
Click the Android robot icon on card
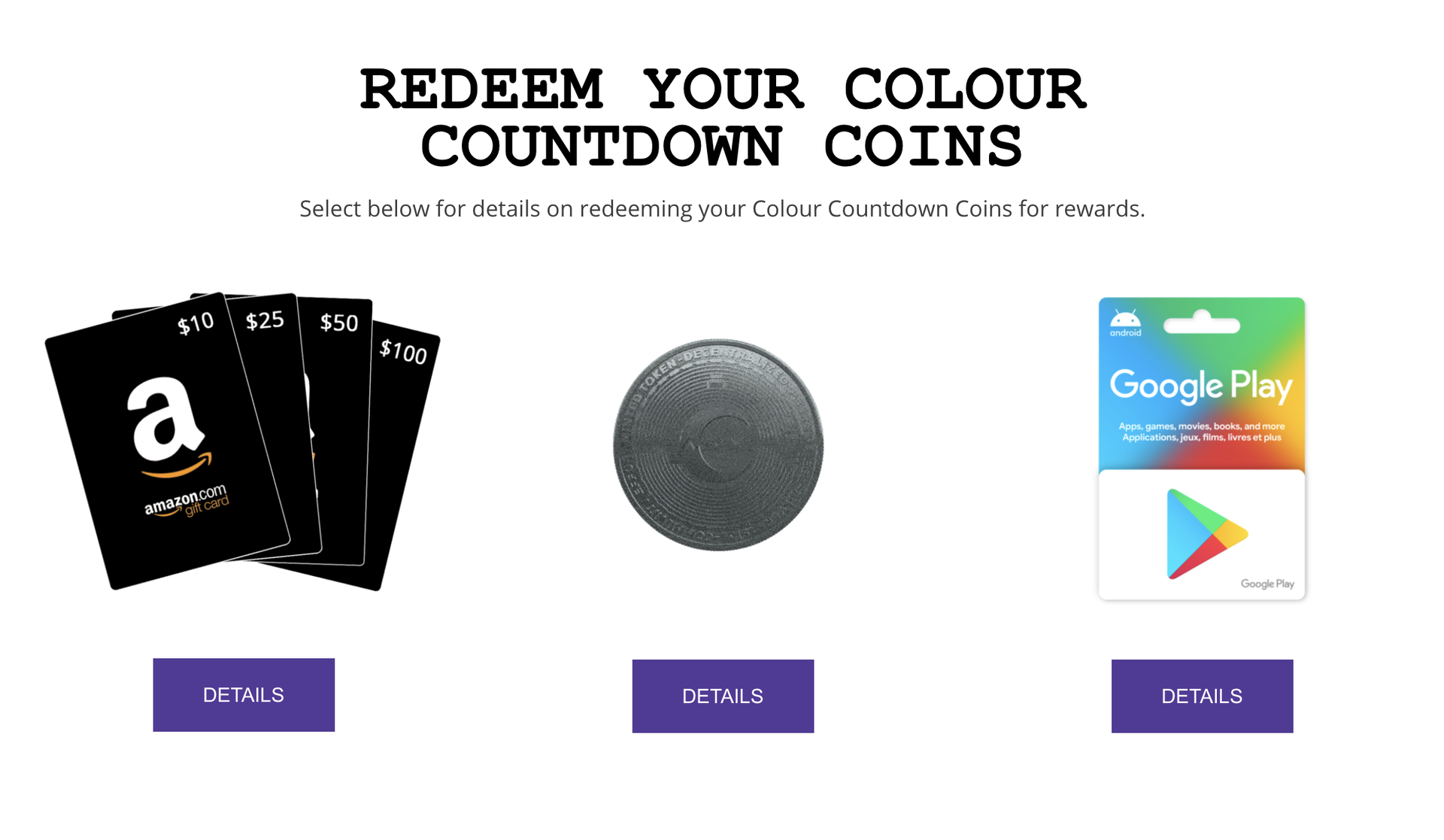click(x=1125, y=319)
